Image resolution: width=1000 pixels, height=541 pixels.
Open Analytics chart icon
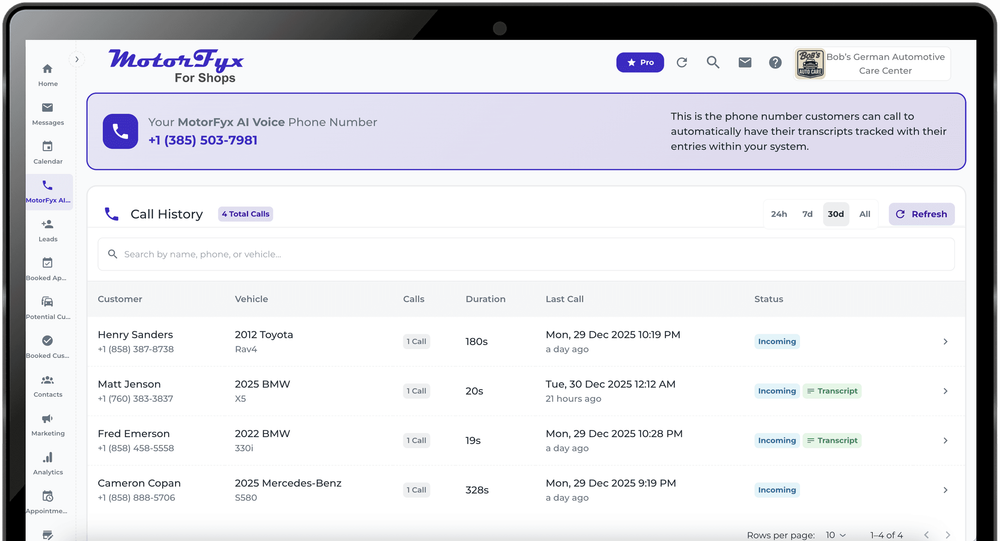[47, 459]
